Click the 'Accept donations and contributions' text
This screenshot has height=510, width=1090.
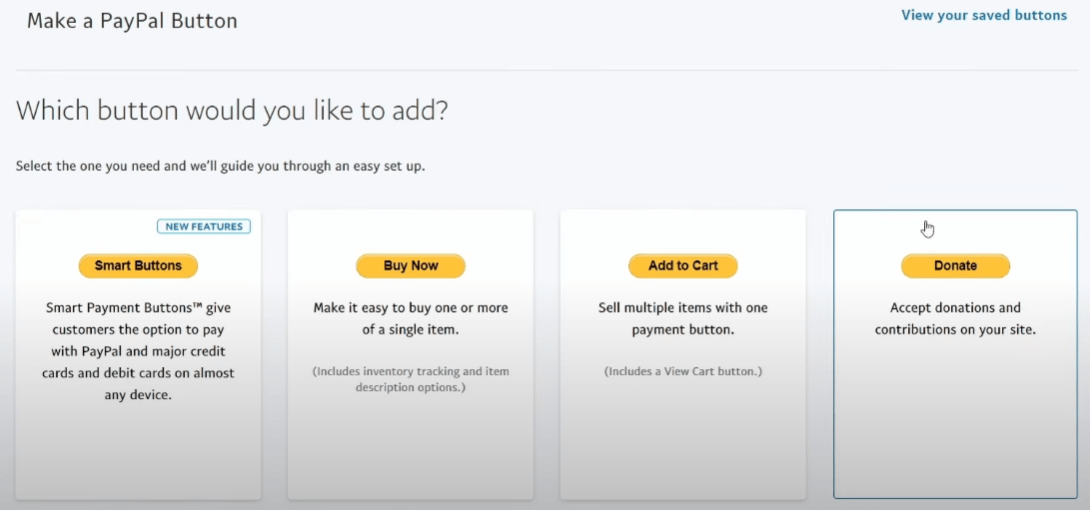(955, 319)
